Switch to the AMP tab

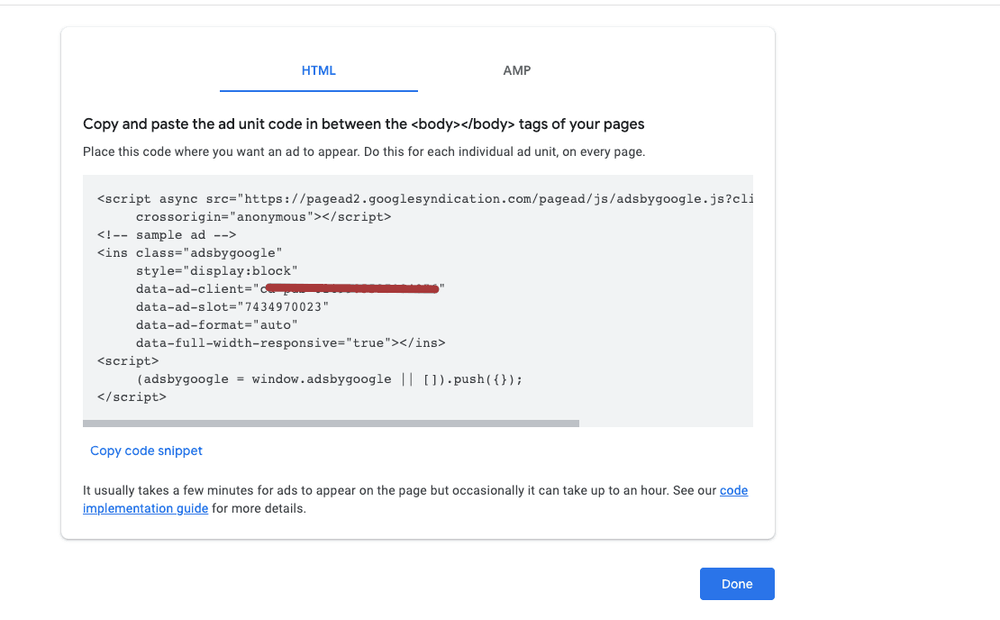click(x=516, y=70)
